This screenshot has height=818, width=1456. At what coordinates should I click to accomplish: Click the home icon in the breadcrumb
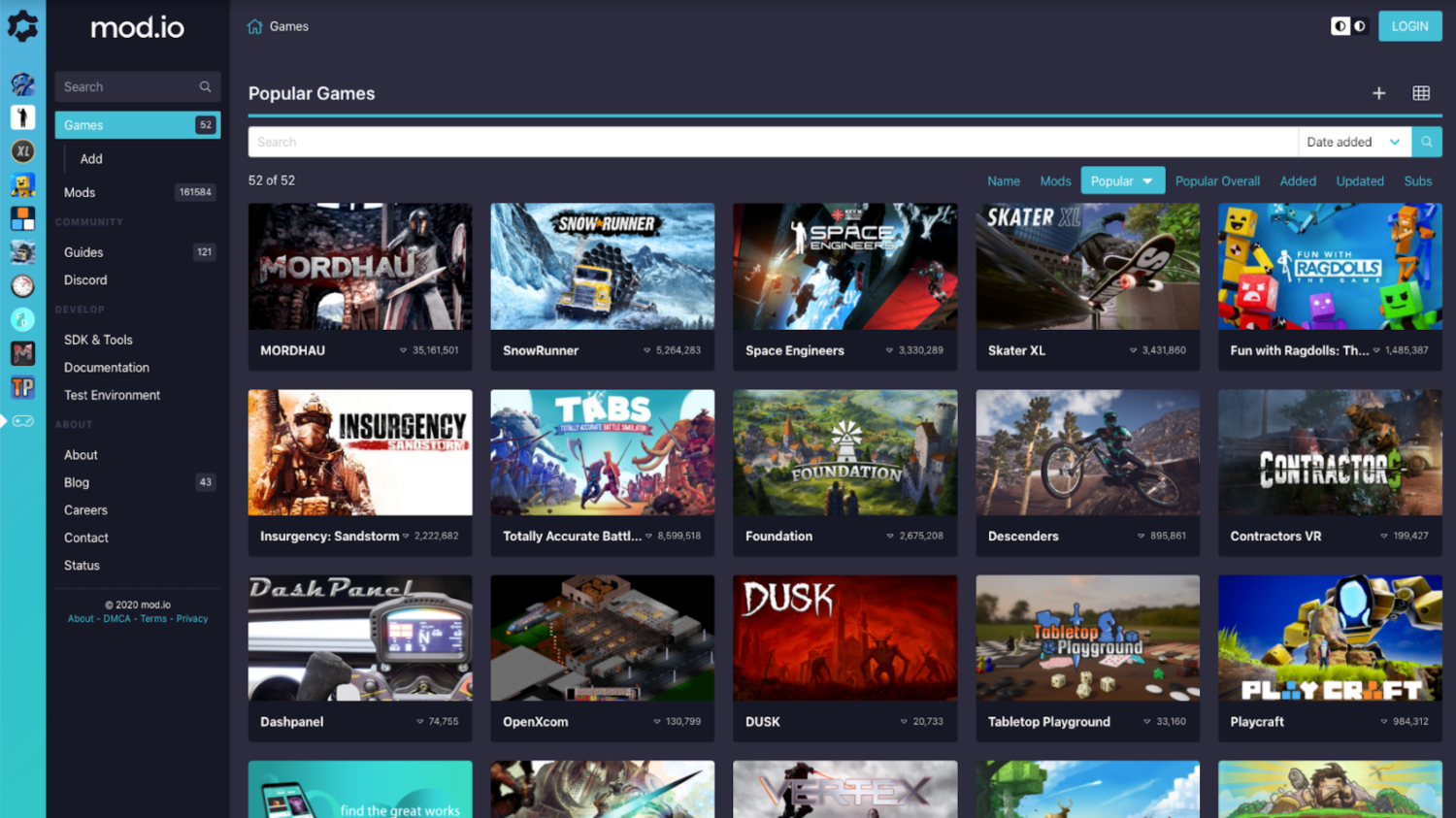(255, 26)
